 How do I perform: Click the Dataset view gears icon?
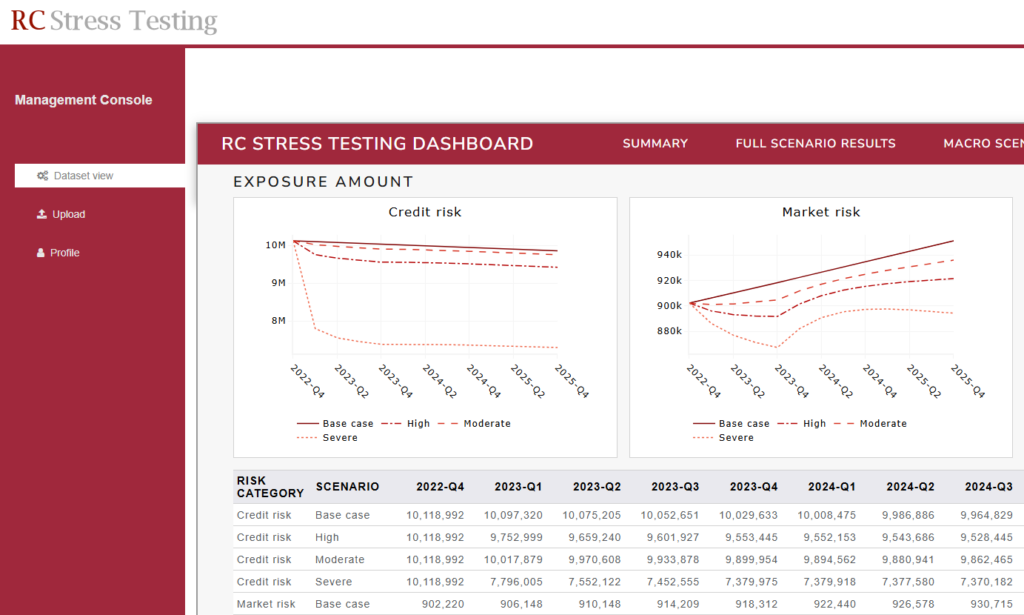(x=42, y=176)
